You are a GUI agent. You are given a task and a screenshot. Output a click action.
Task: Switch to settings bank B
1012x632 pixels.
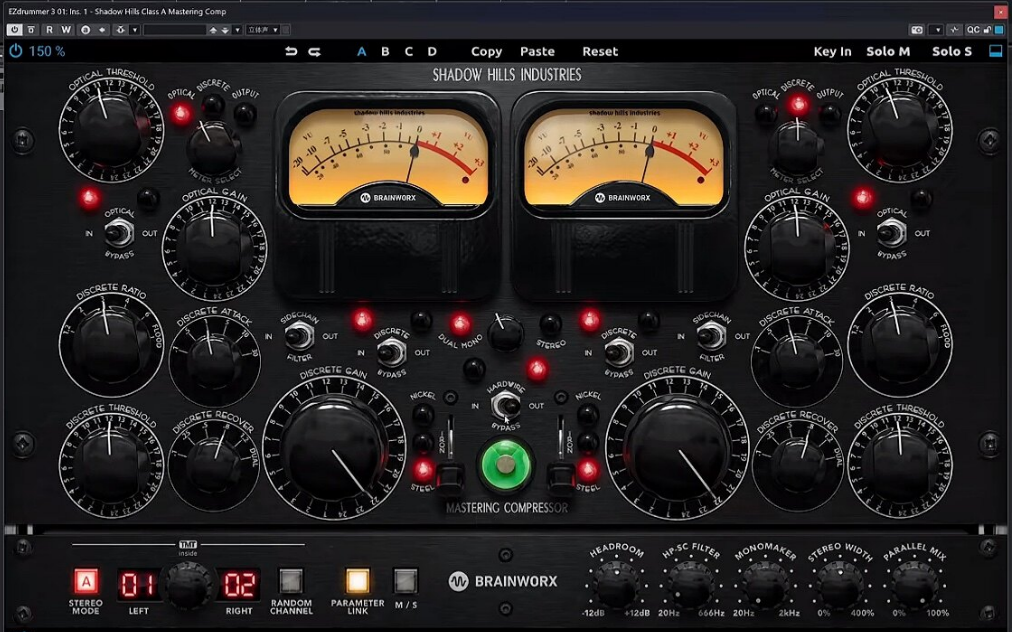tap(385, 51)
